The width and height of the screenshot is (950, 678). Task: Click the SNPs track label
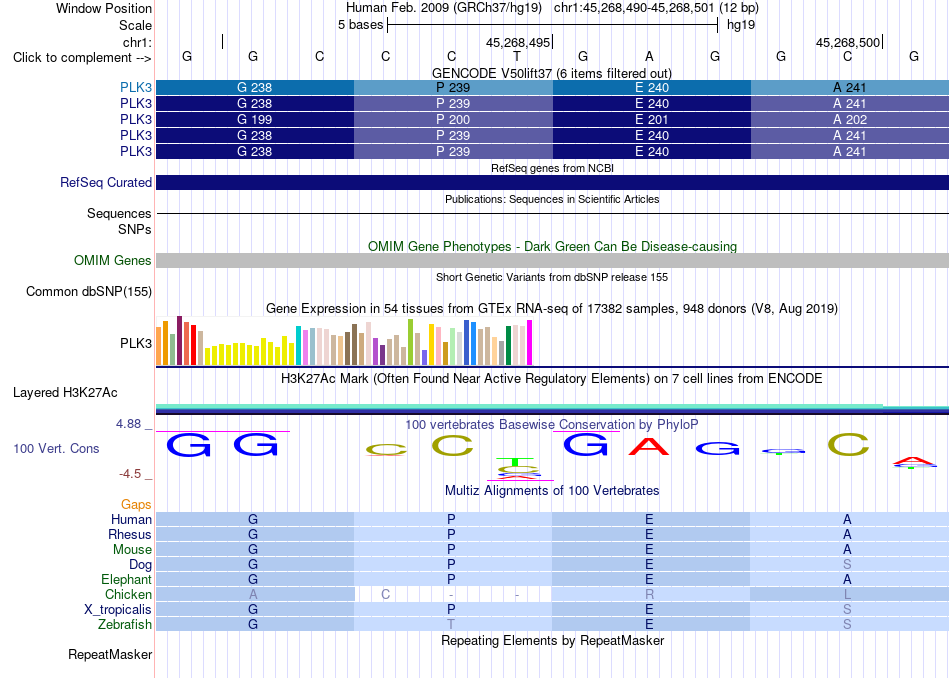tap(135, 230)
